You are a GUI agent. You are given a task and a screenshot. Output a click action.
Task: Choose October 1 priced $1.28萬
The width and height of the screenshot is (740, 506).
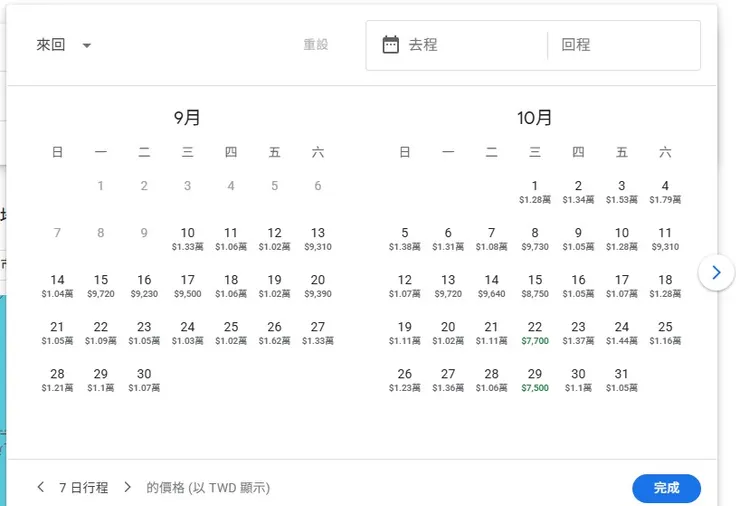click(x=535, y=191)
